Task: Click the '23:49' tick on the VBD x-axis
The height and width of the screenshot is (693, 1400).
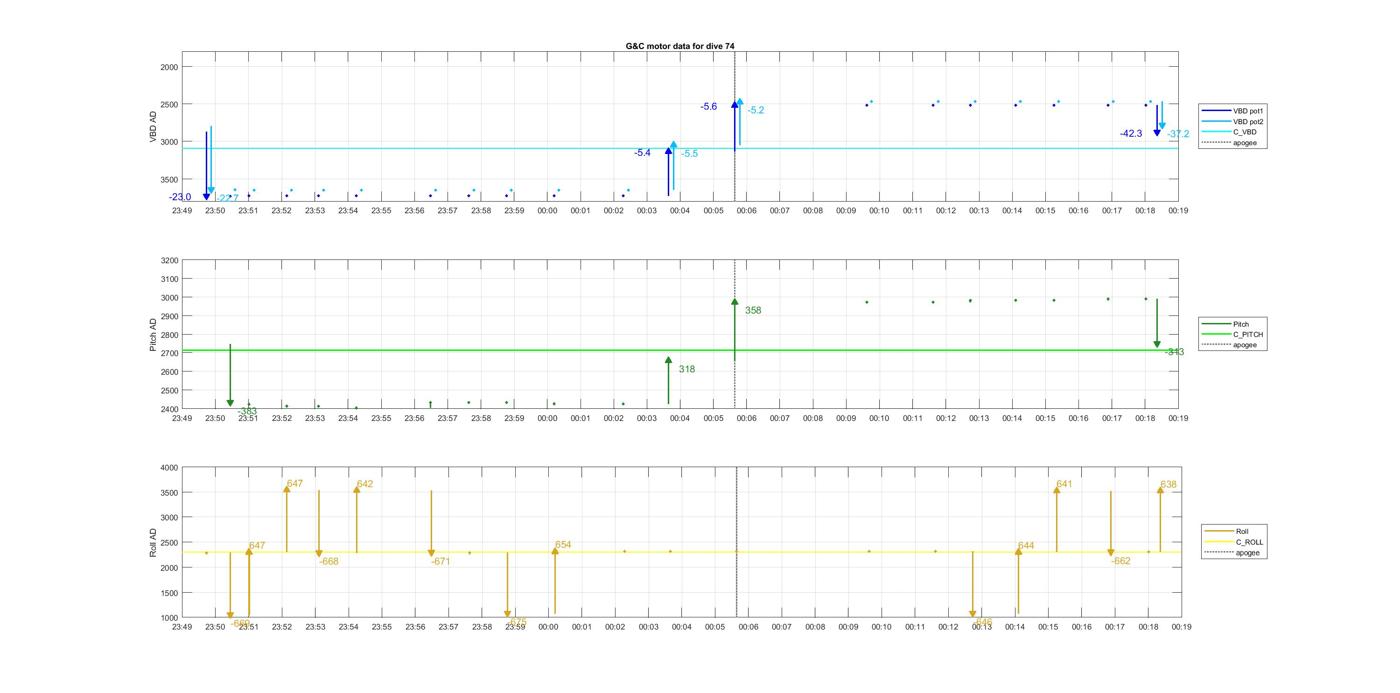Action: [181, 211]
